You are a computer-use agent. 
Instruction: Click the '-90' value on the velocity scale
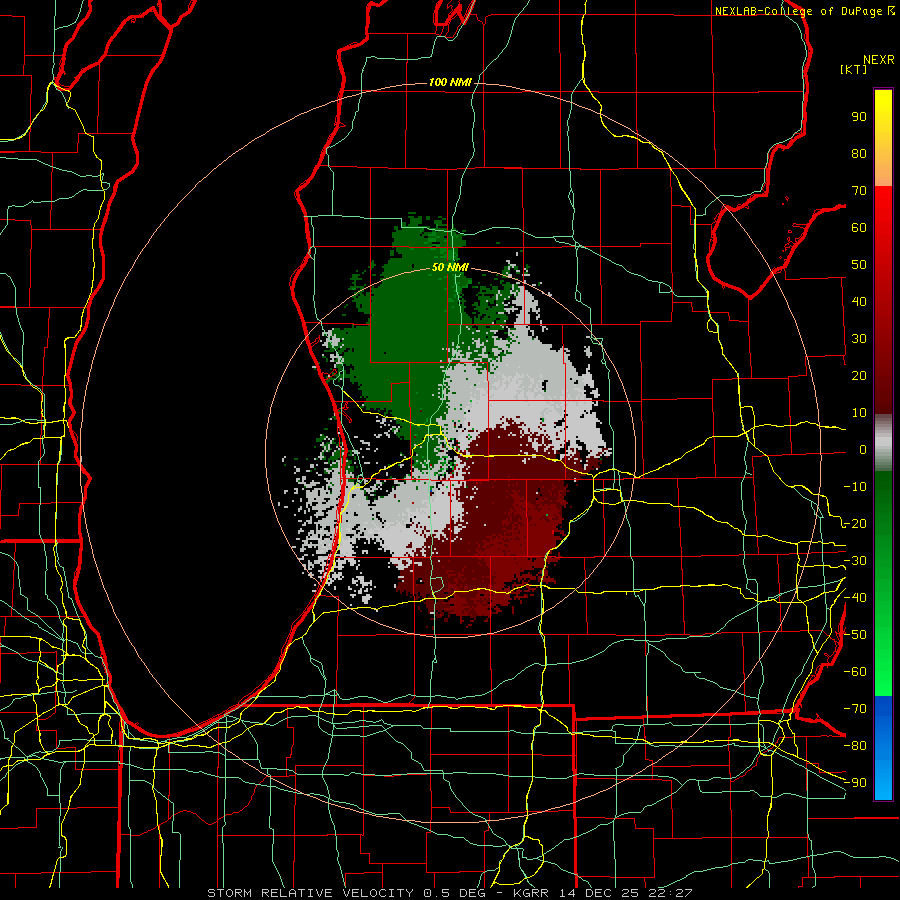point(855,783)
